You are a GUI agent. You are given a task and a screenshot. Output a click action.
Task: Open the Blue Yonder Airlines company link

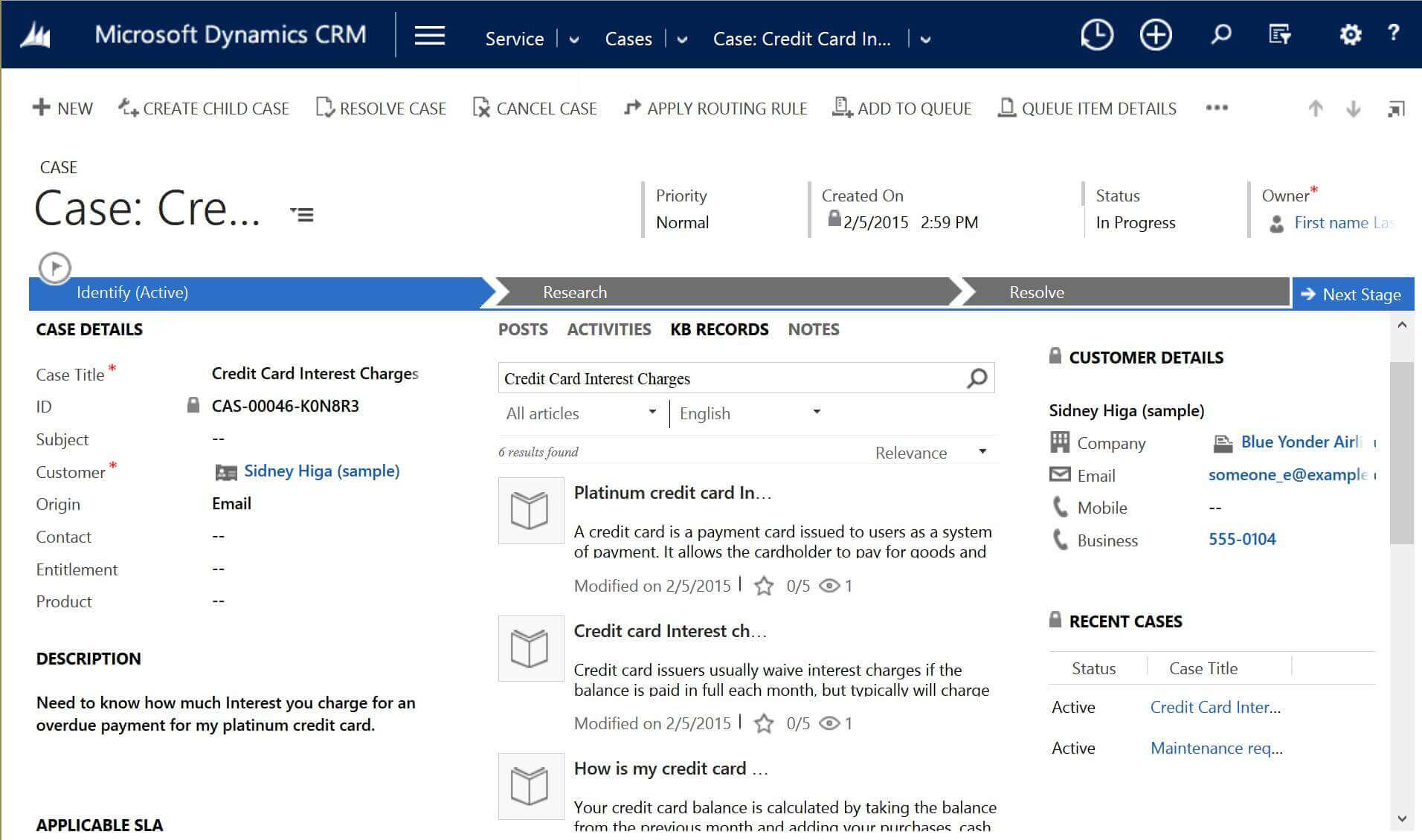pyautogui.click(x=1301, y=442)
